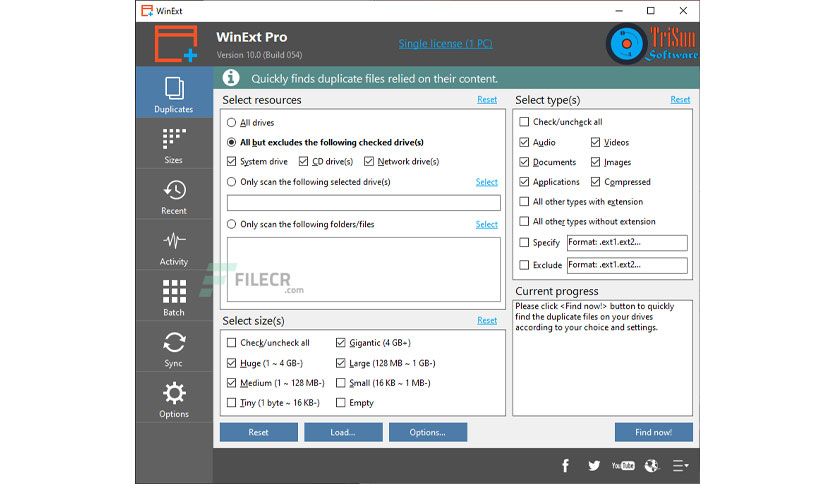Uncheck Large (128 MB ~ 1 GB-) size

tap(341, 363)
